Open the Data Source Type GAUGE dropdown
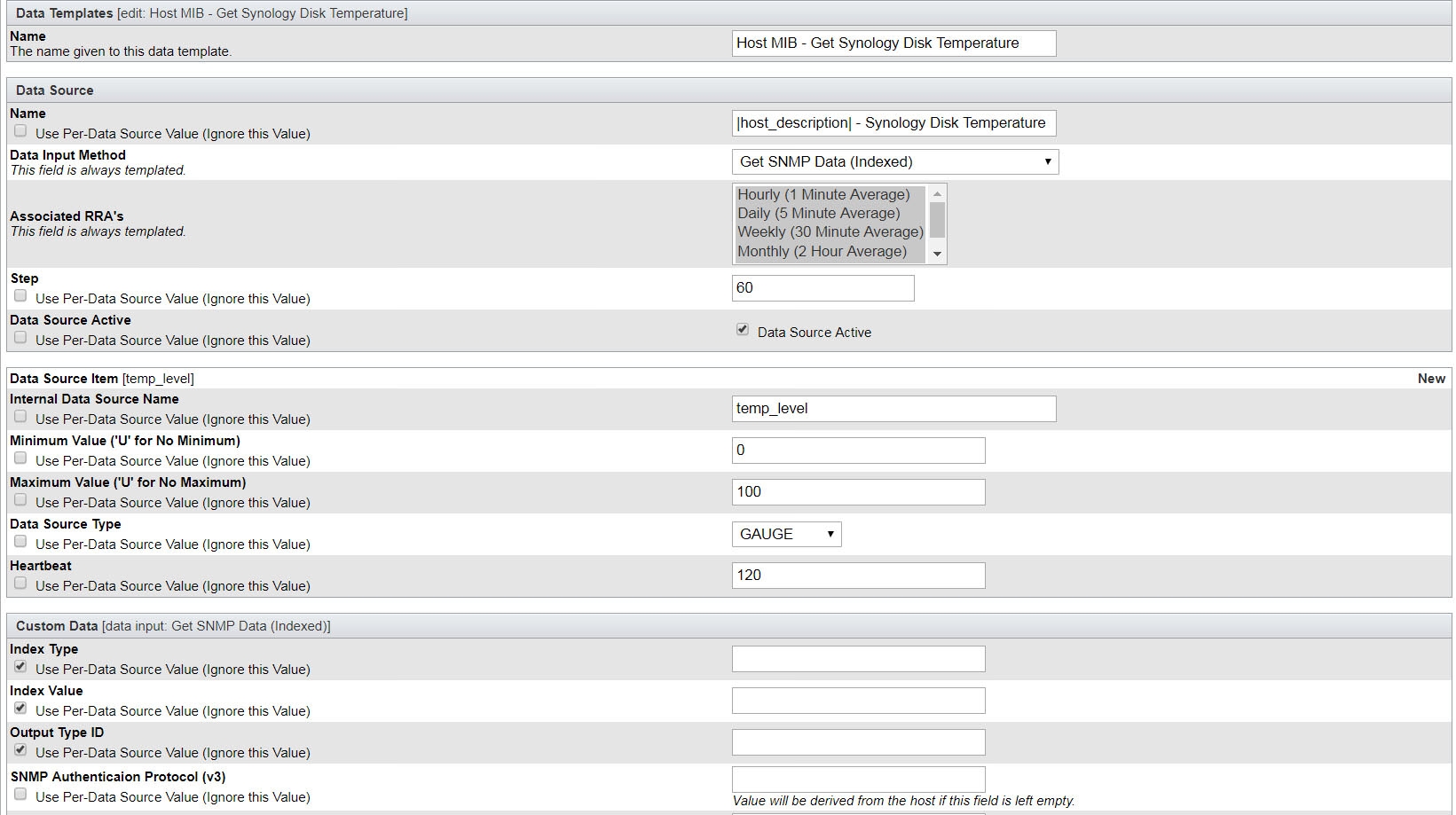This screenshot has height=815, width=1456. click(786, 534)
